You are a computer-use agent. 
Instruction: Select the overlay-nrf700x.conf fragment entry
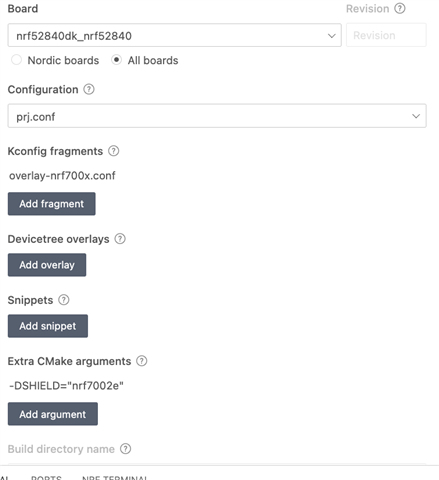[62, 176]
